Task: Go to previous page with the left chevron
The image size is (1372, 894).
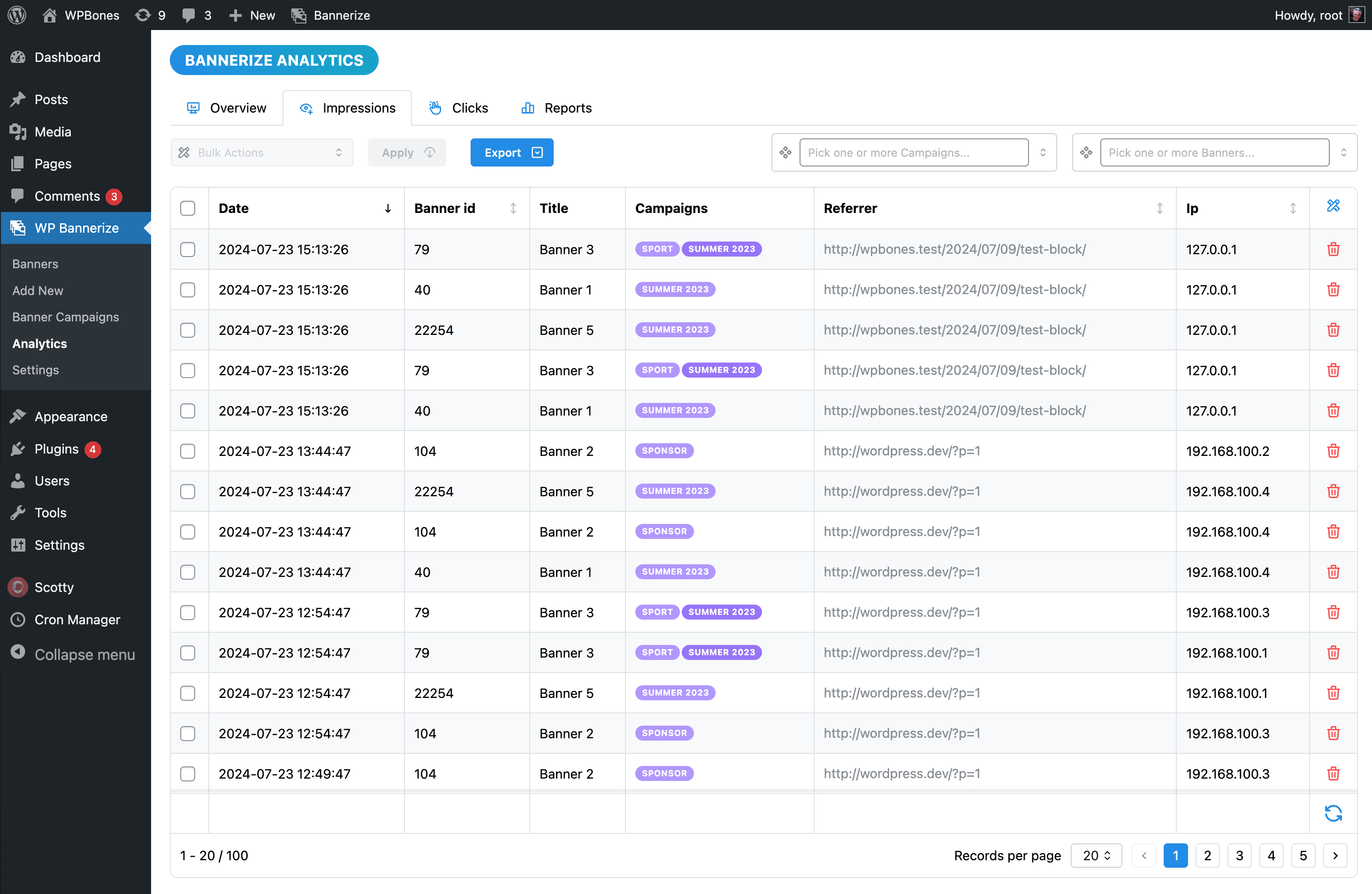Action: pyautogui.click(x=1143, y=856)
